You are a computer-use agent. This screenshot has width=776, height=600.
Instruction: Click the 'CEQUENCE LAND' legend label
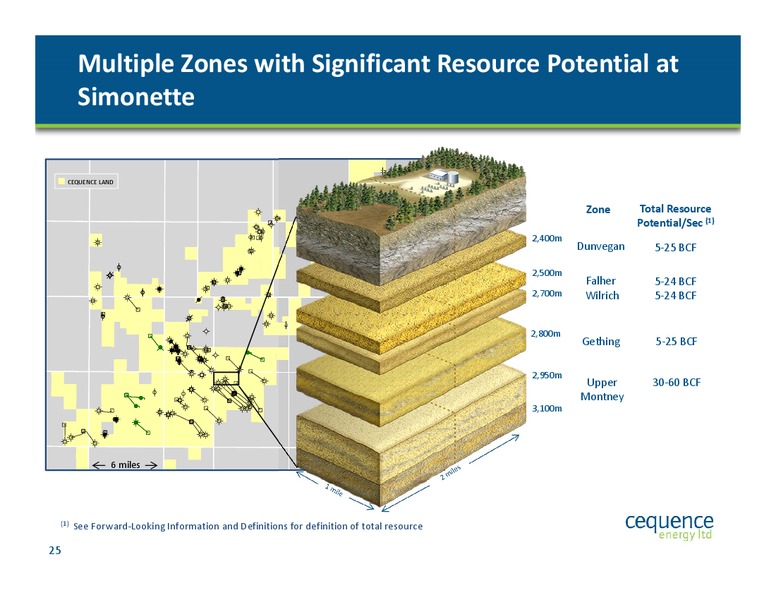pos(91,182)
